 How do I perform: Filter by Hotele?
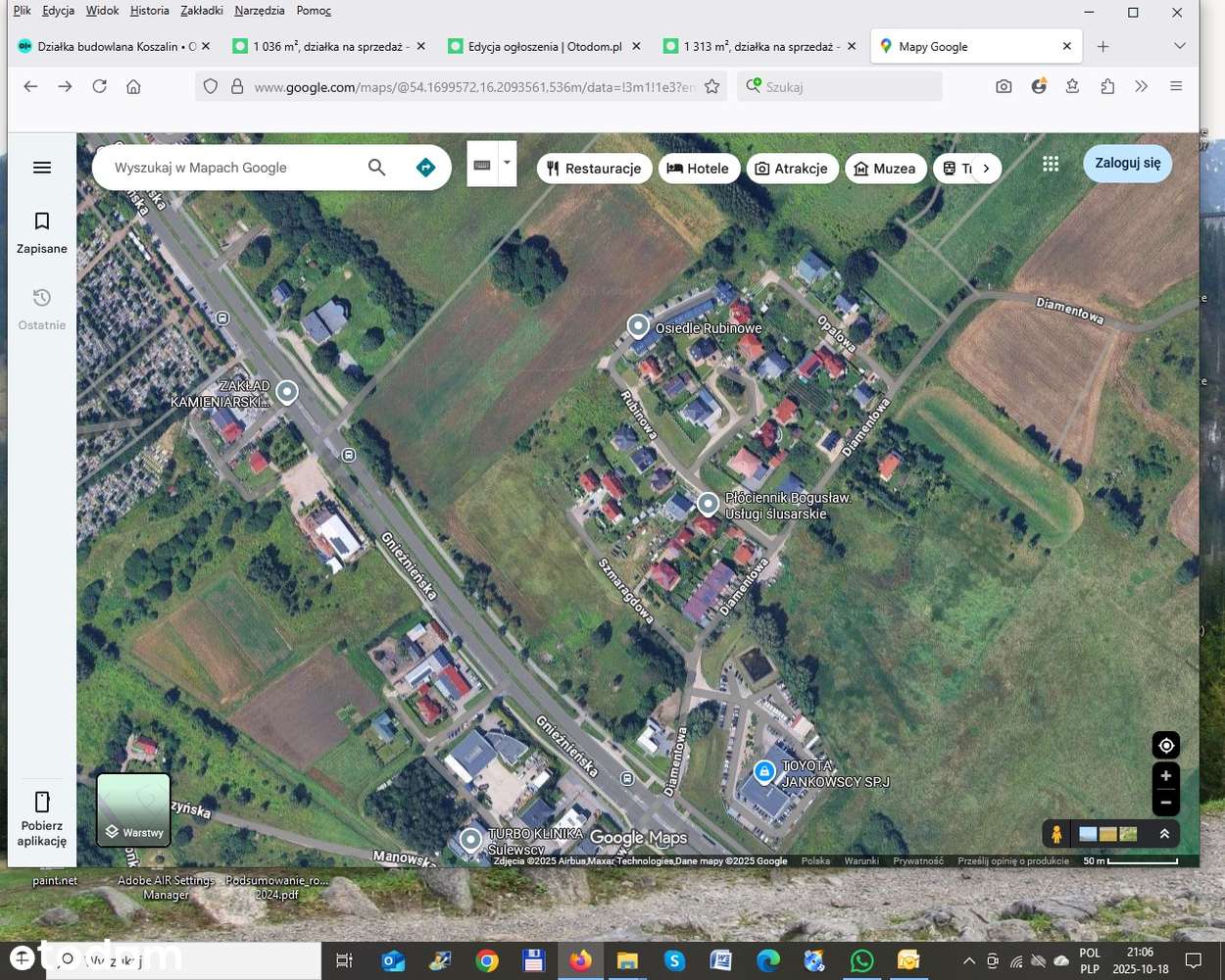point(698,169)
